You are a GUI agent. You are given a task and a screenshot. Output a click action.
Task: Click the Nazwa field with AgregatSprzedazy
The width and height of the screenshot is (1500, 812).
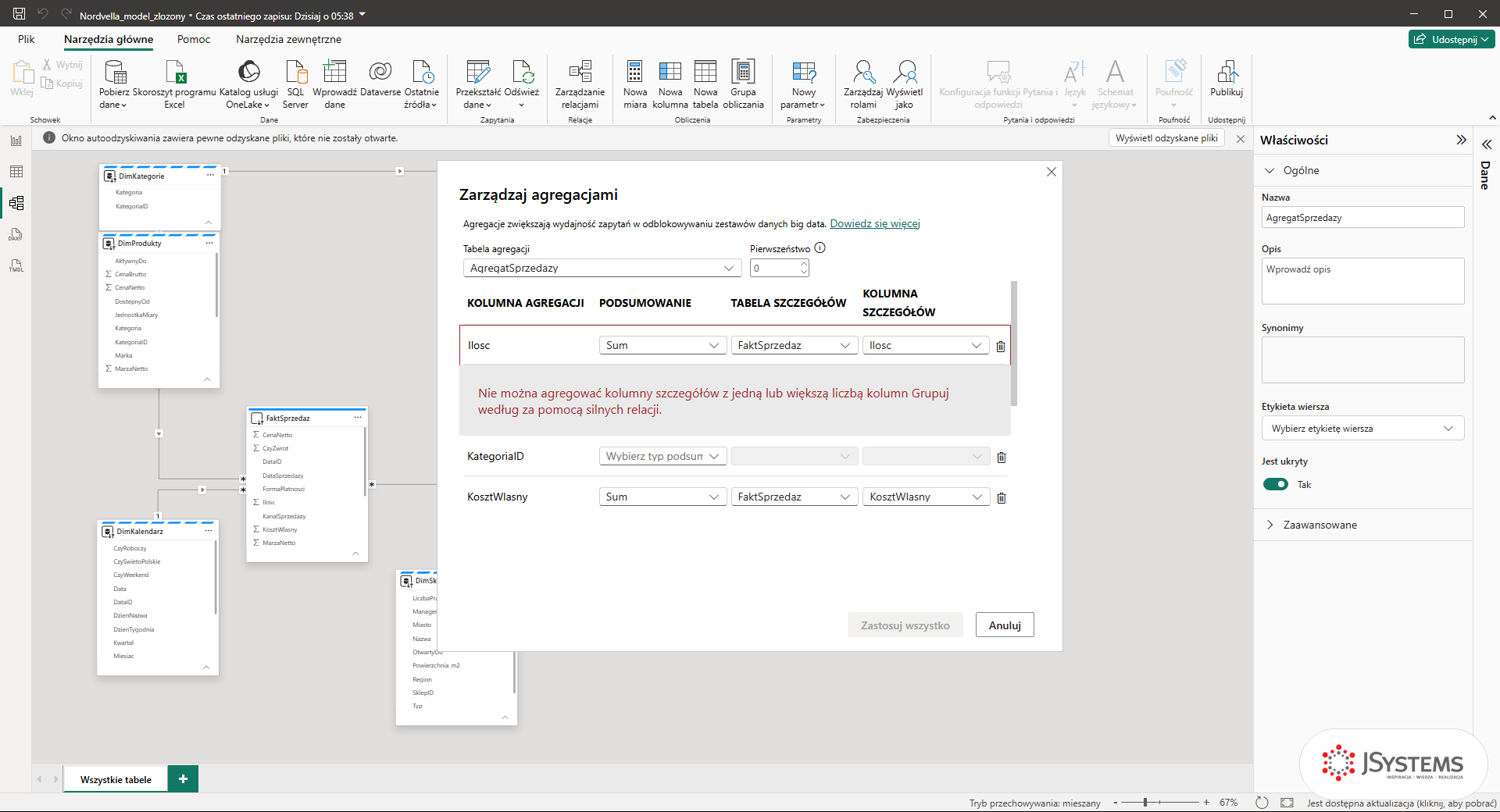pos(1362,218)
